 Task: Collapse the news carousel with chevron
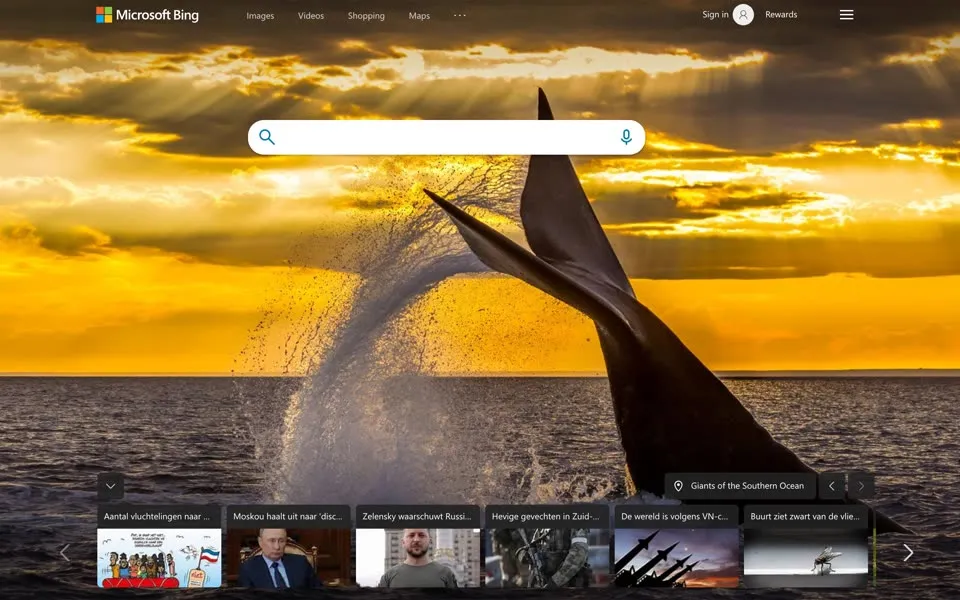click(110, 486)
